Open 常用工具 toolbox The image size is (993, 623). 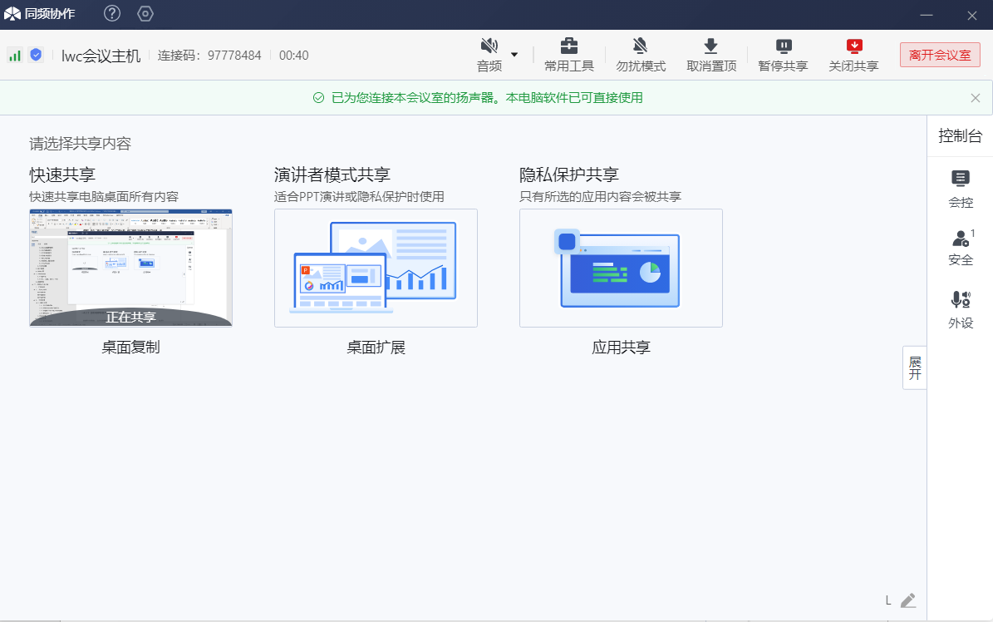click(x=569, y=55)
